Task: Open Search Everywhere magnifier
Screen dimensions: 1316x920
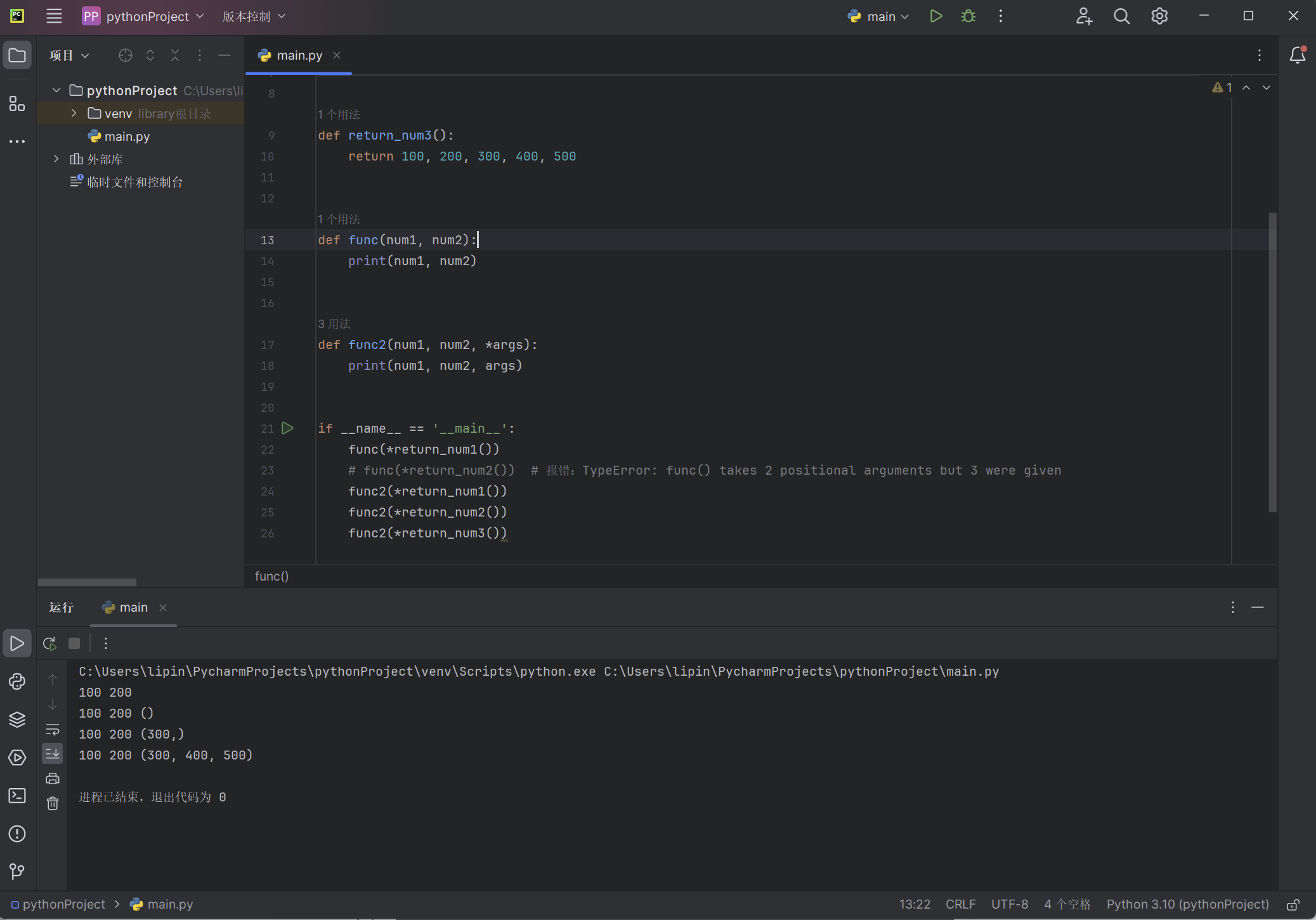Action: (x=1122, y=16)
